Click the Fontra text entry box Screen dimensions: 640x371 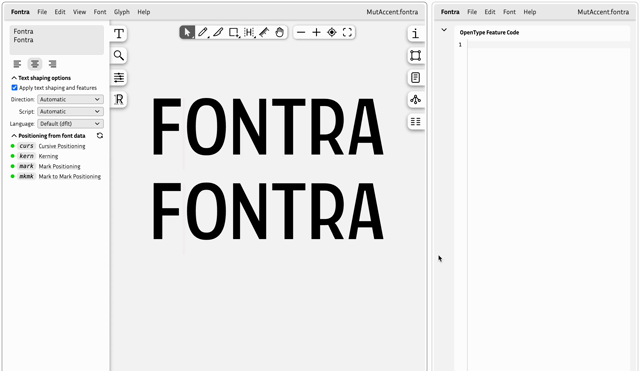coord(57,40)
